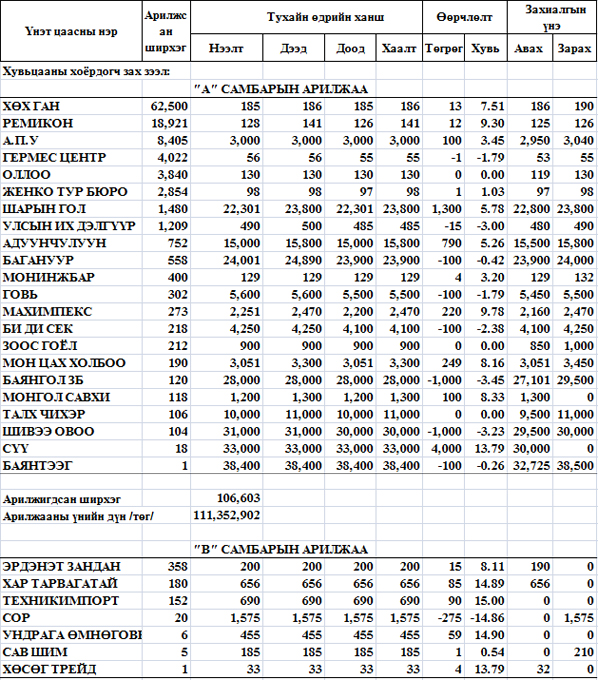Select total traded quantity 106,603 cell
The height and width of the screenshot is (680, 598).
pos(226,498)
